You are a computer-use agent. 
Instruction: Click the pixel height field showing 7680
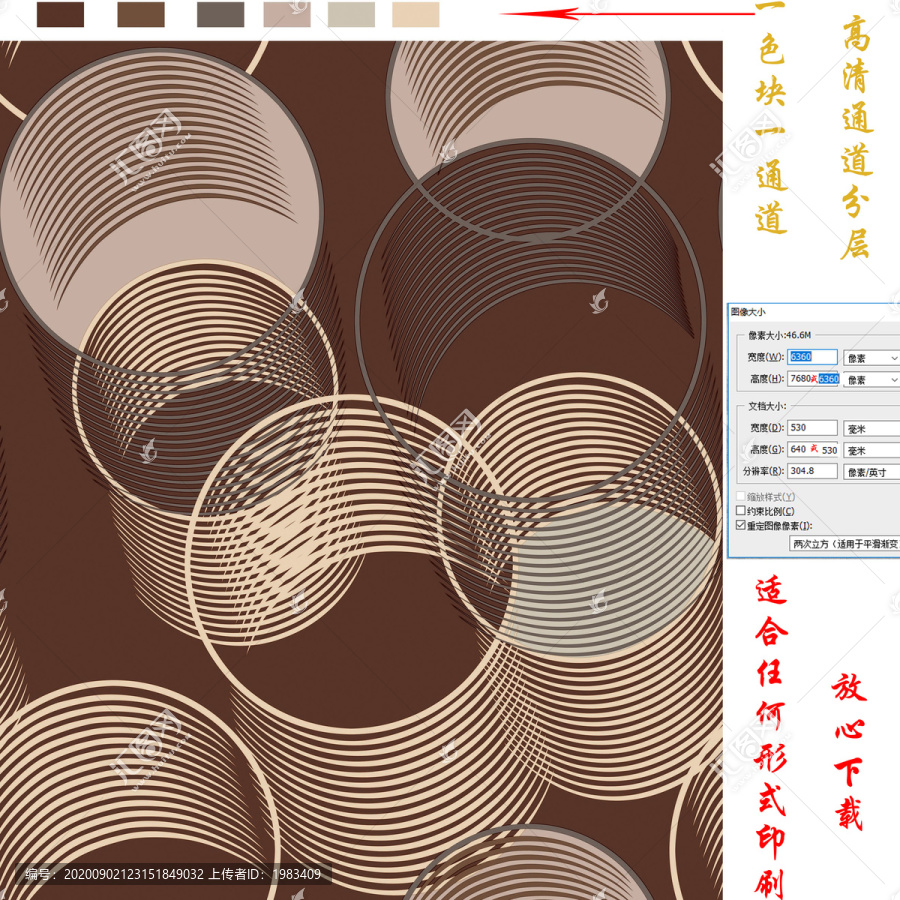click(x=813, y=379)
